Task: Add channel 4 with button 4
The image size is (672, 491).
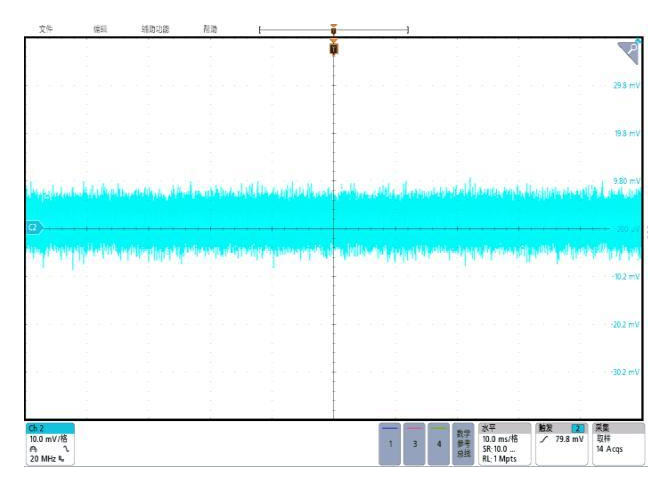Action: (439, 444)
